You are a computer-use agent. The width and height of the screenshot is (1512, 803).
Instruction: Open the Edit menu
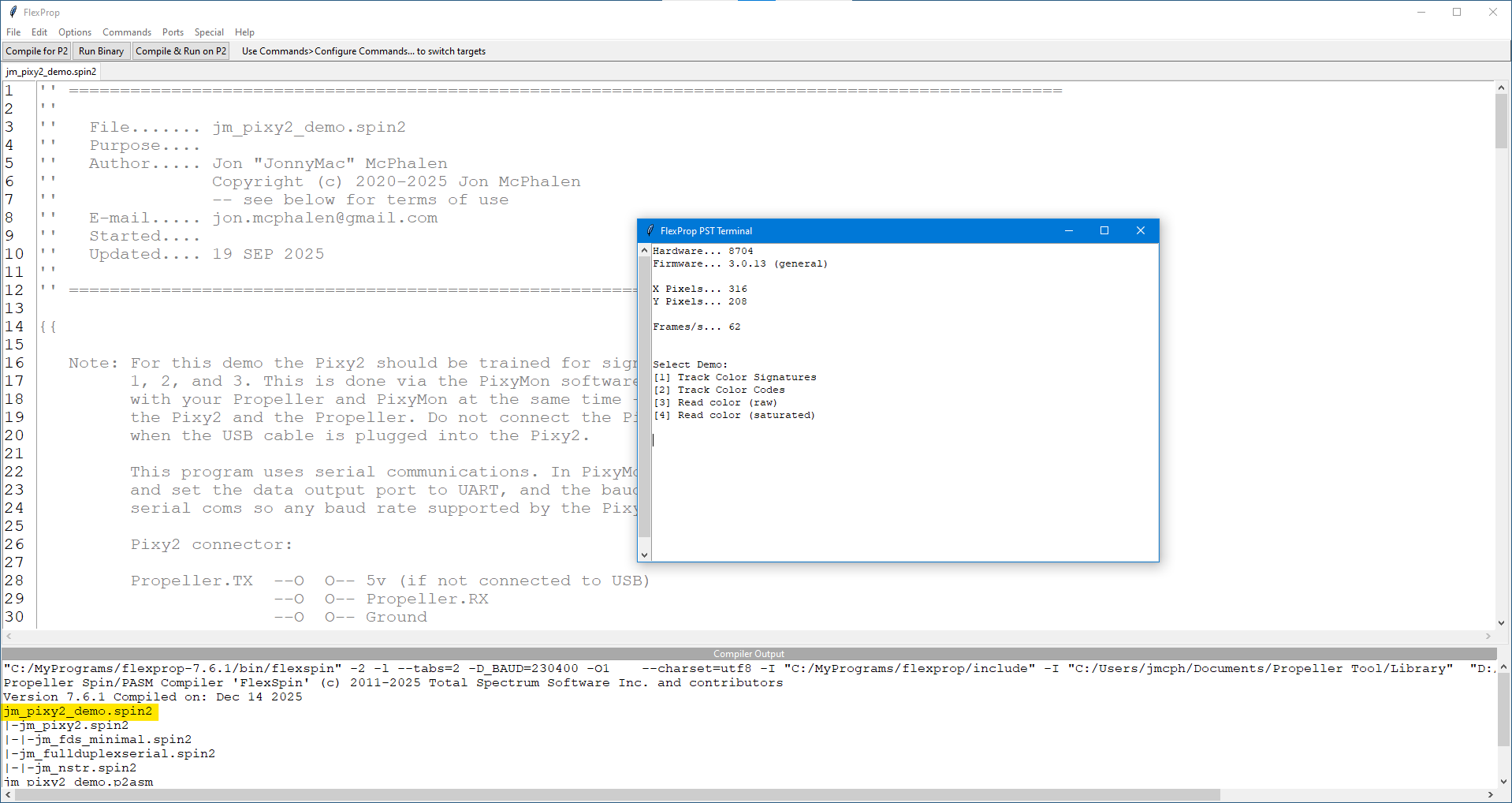[39, 32]
